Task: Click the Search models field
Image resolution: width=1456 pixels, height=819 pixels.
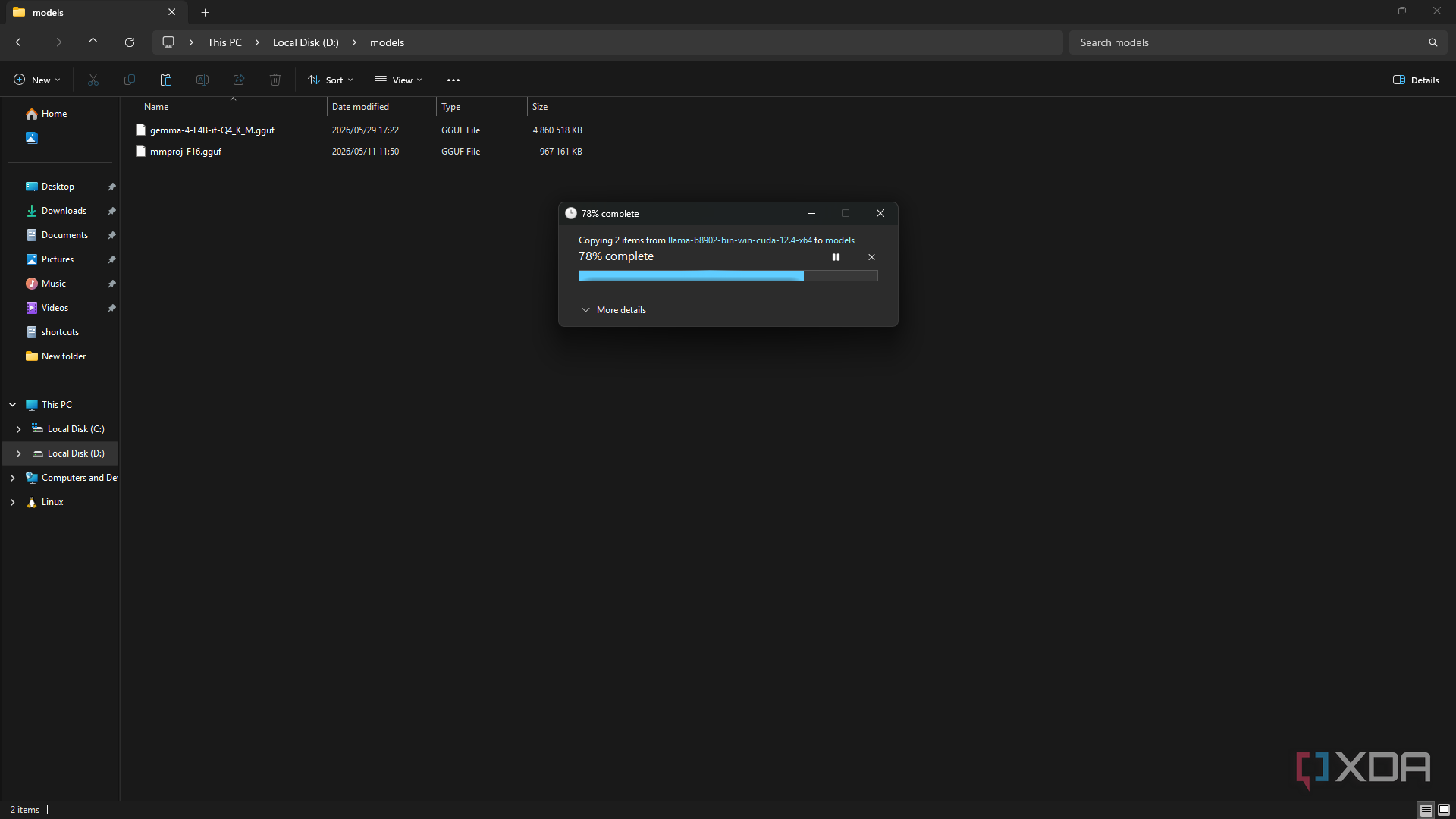Action: 1258,42
